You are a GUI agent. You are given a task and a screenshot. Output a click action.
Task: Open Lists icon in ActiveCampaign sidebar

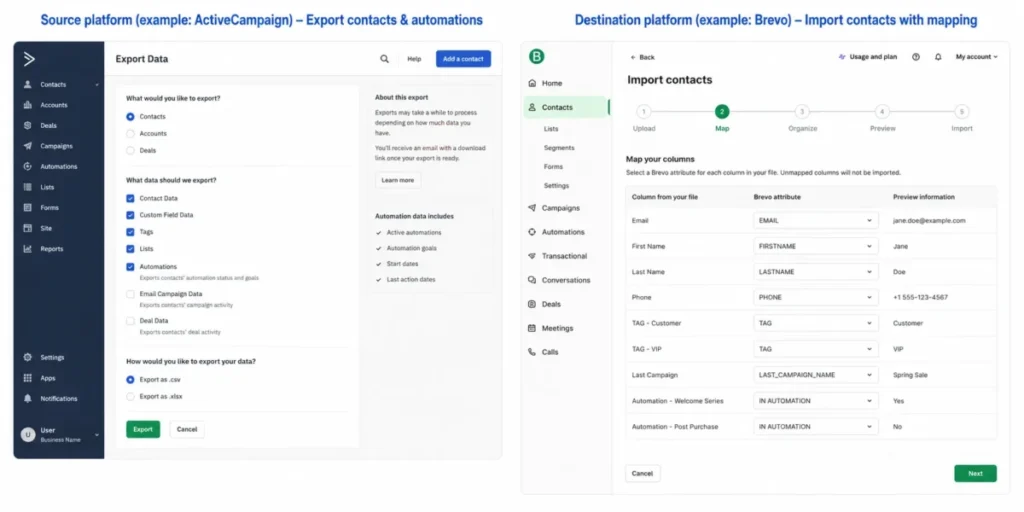tap(27, 187)
